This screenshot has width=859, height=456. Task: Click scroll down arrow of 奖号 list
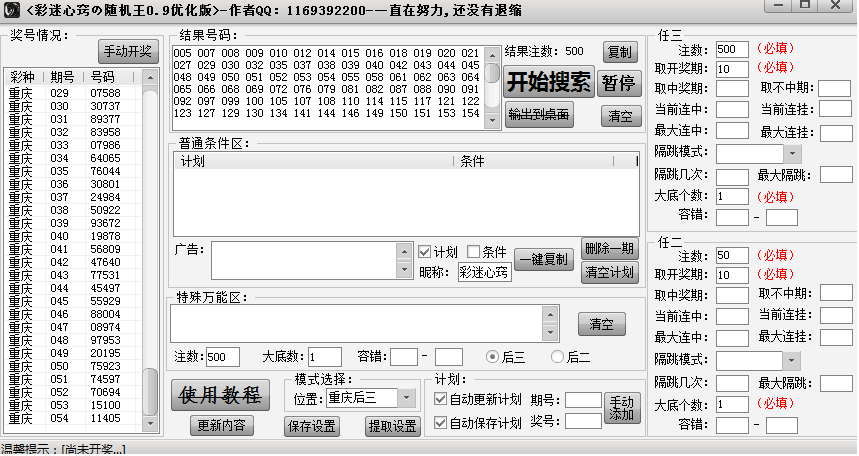click(x=150, y=424)
